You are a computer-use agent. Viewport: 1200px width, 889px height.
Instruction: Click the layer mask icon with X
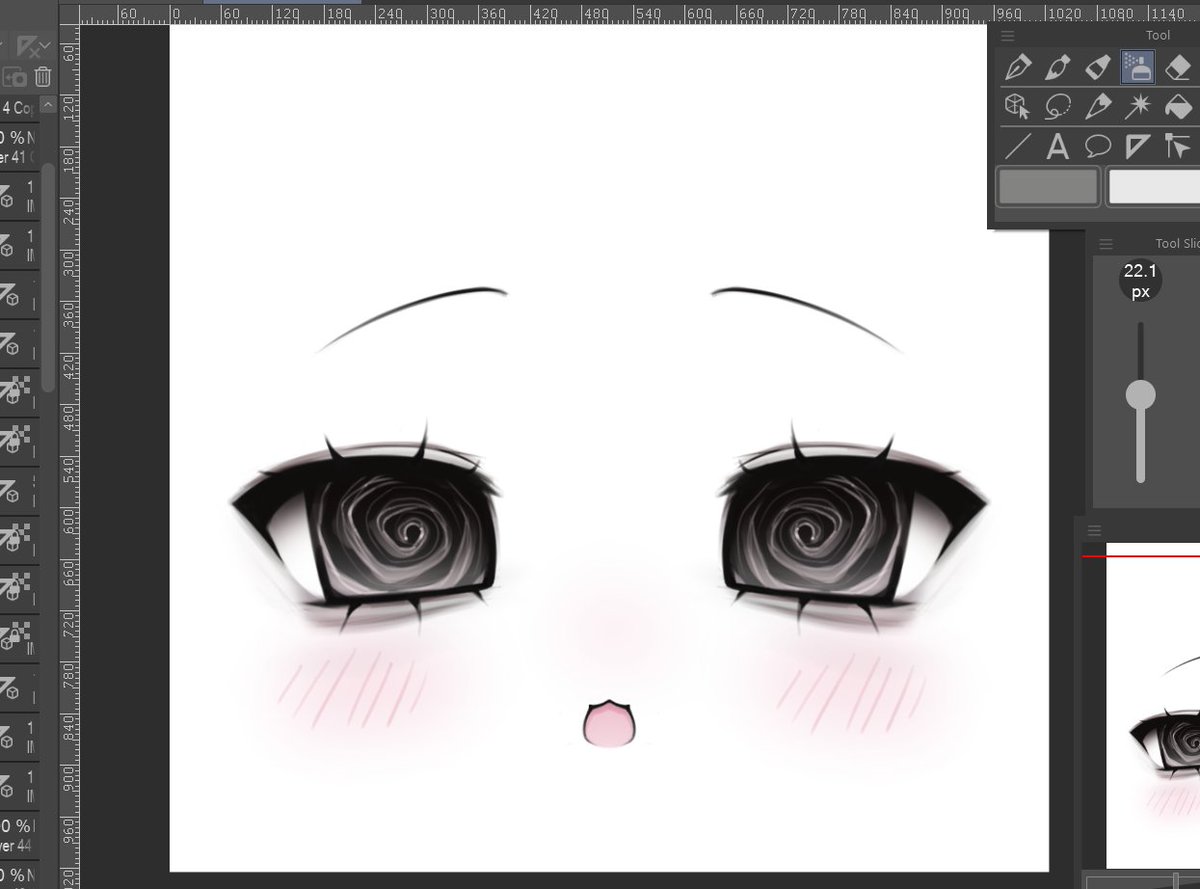[31, 45]
